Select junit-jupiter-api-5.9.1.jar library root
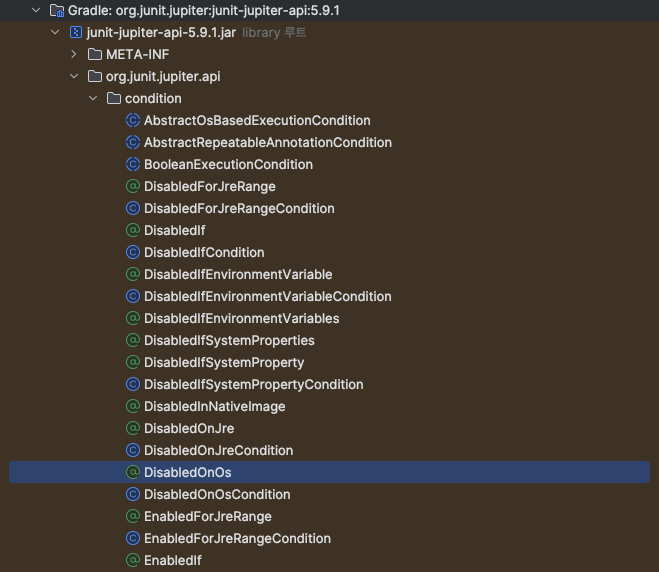Image resolution: width=659 pixels, height=572 pixels. [x=161, y=32]
